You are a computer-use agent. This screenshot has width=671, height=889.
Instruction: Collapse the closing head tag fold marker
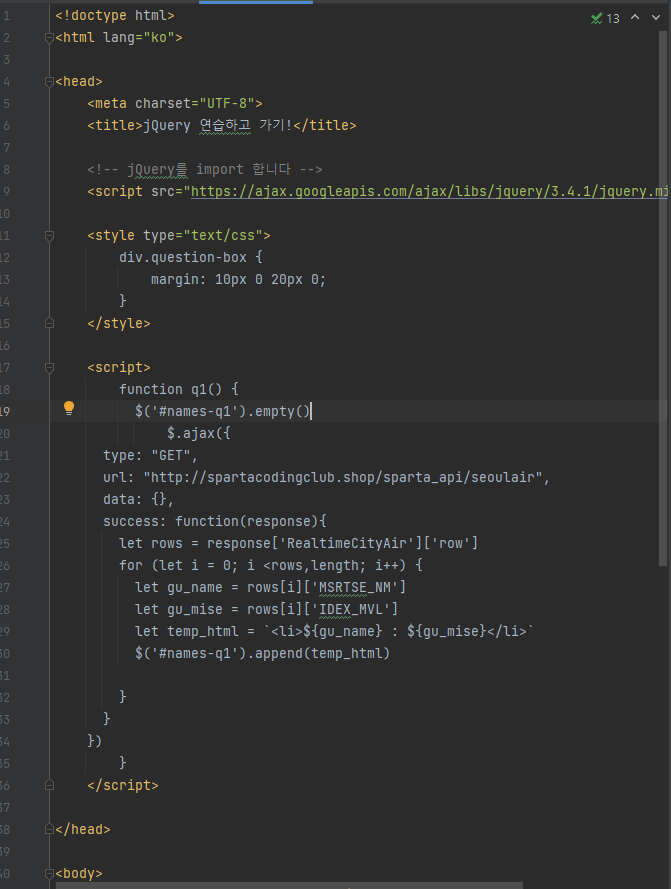49,829
